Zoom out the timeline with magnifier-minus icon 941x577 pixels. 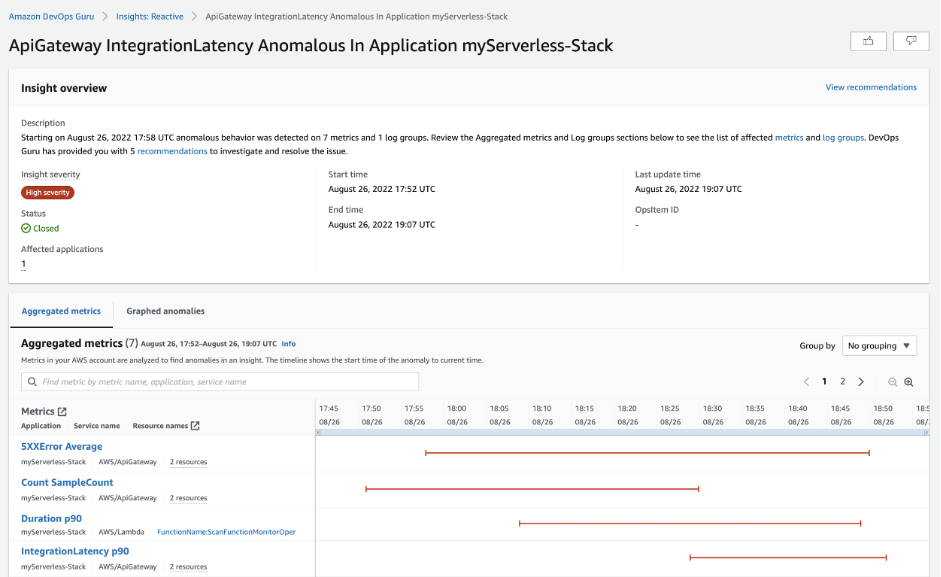pos(893,382)
